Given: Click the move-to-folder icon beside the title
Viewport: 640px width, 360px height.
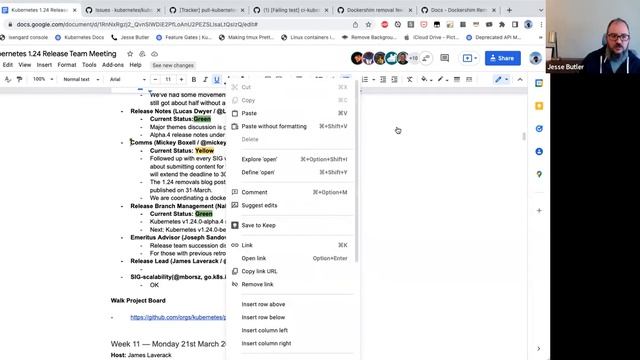Looking at the screenshot, I should pyautogui.click(x=142, y=54).
